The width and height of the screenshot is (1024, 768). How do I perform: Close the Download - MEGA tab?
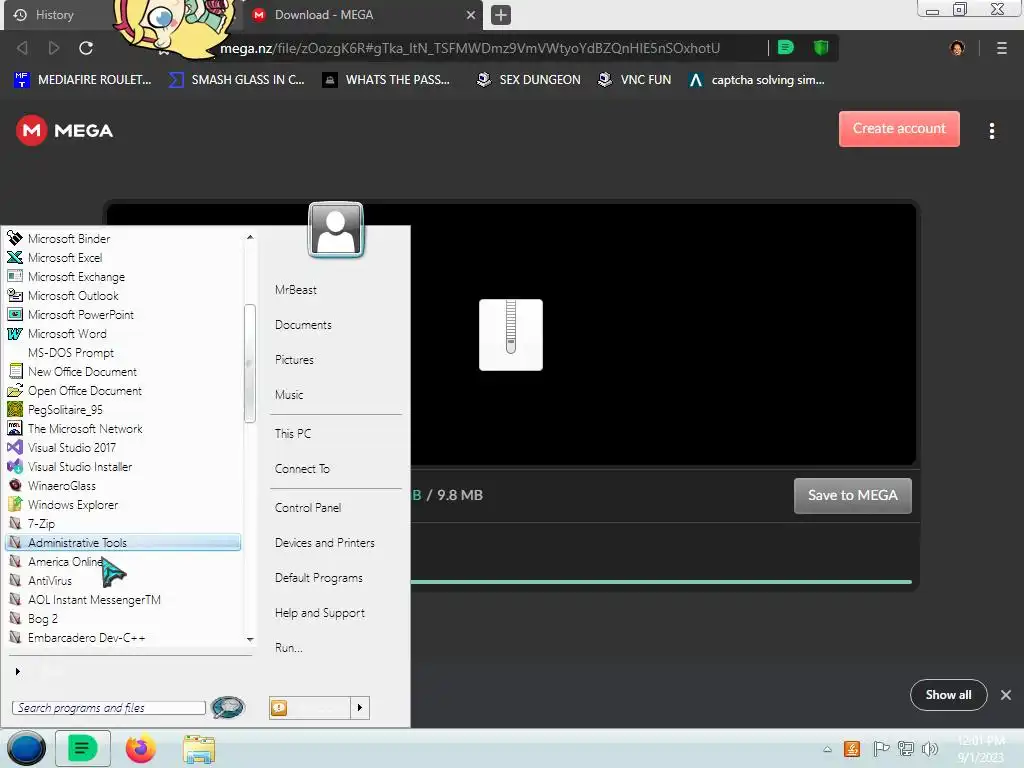[x=470, y=14]
